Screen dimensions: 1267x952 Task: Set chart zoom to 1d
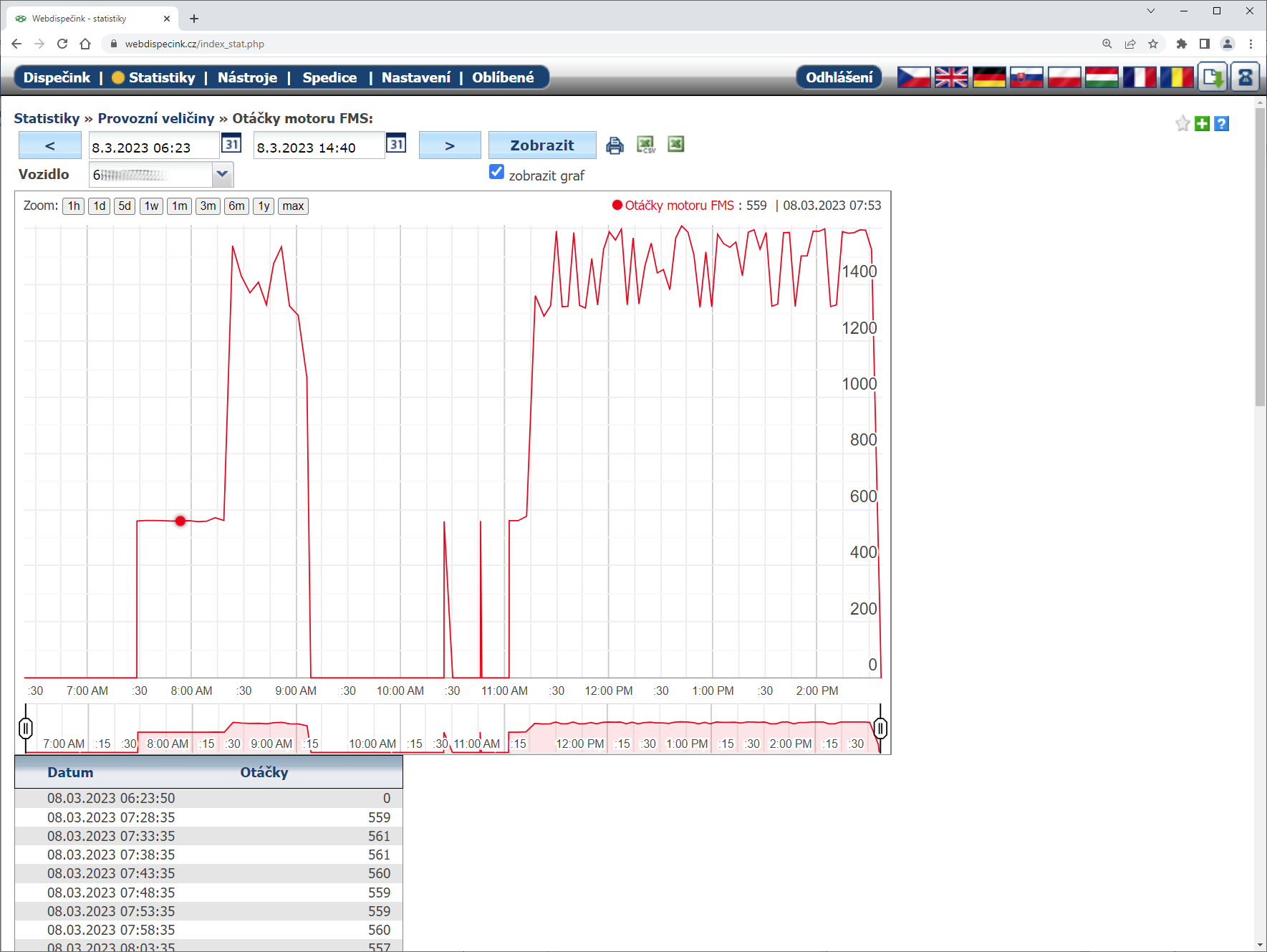point(99,206)
